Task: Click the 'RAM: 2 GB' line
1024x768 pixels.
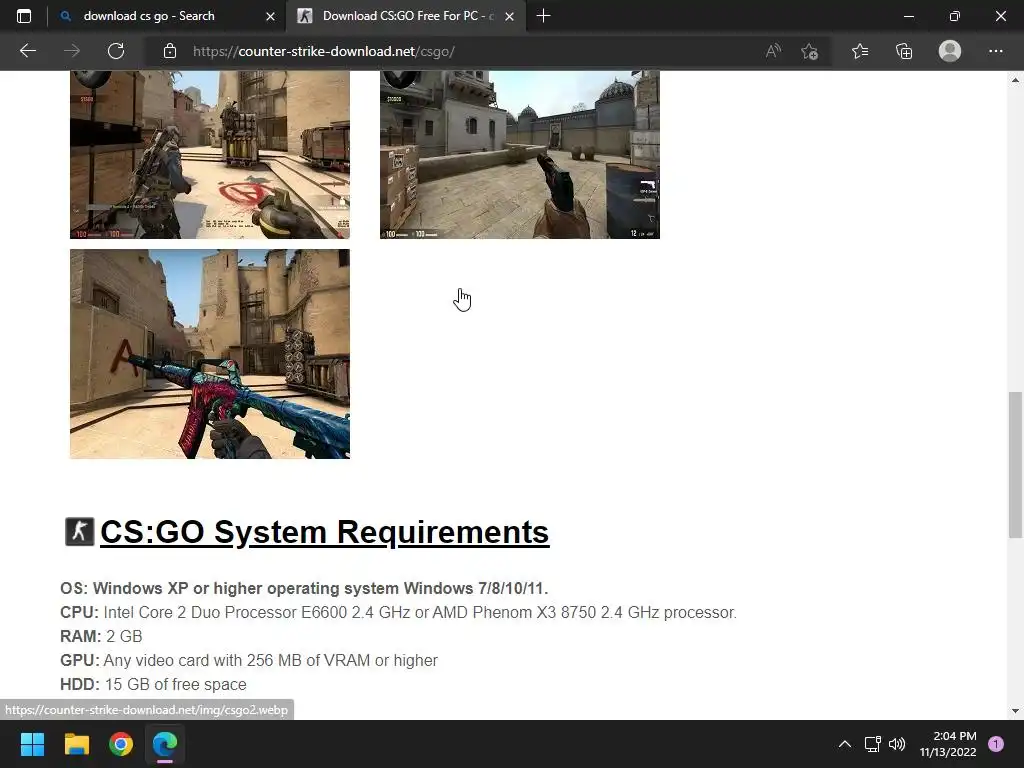Action: 101,636
